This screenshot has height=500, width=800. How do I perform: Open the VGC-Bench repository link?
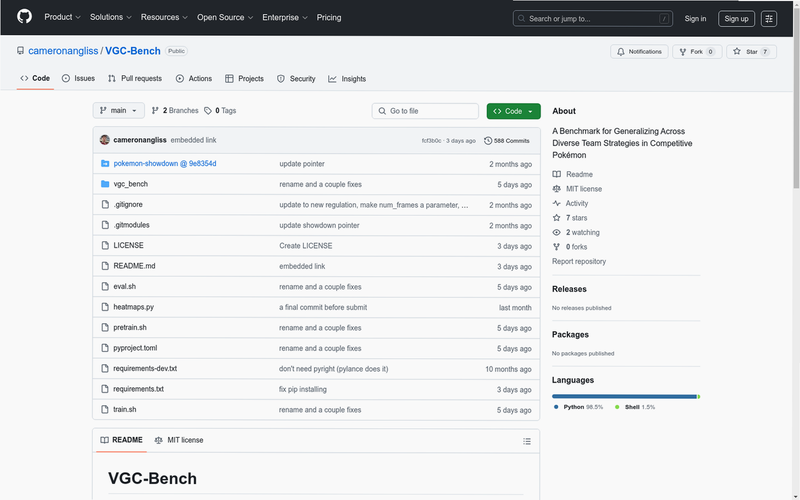pos(133,51)
